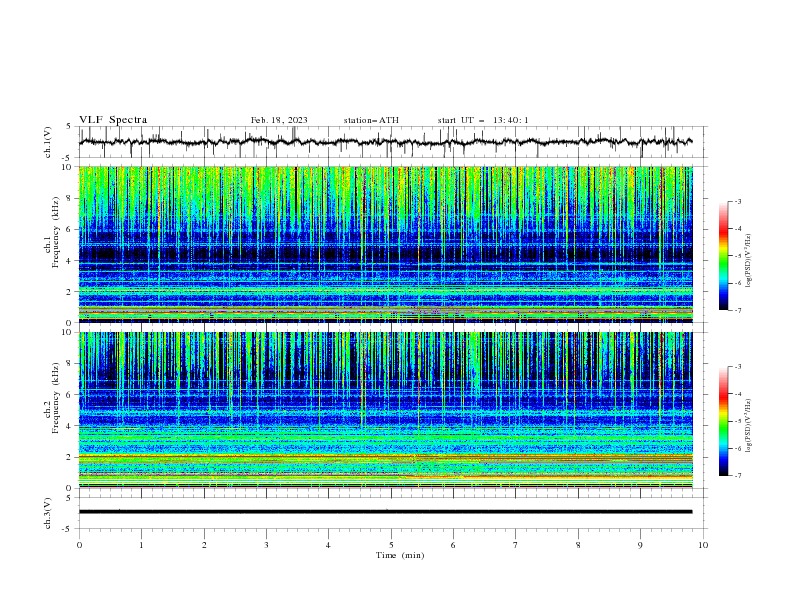Click the date "Feb. 18, 2023"
Screen dimensions: 792x612
[279, 120]
